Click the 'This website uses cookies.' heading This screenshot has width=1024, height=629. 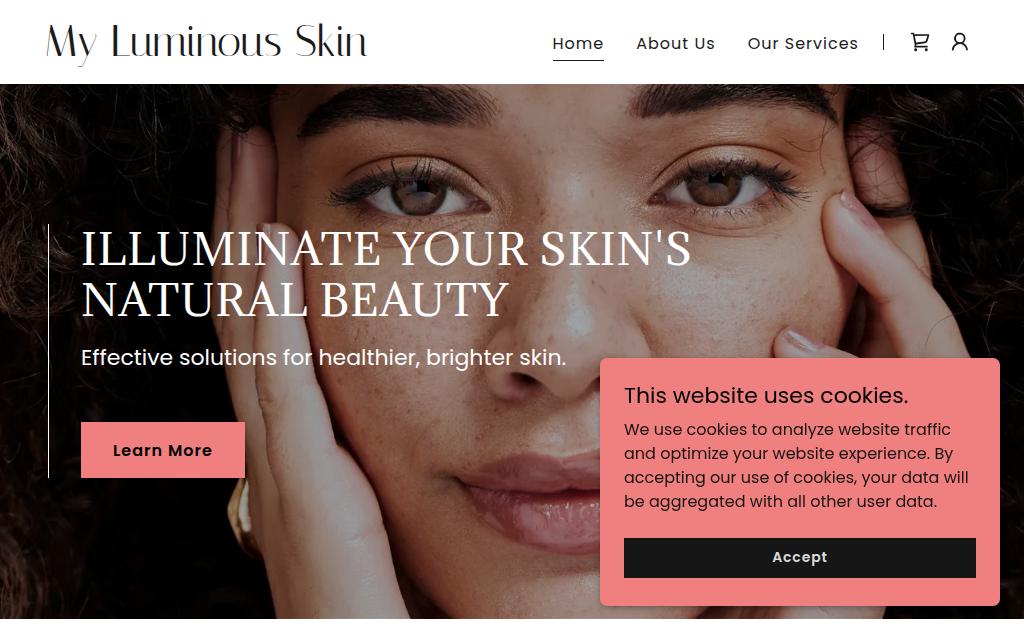coord(765,395)
